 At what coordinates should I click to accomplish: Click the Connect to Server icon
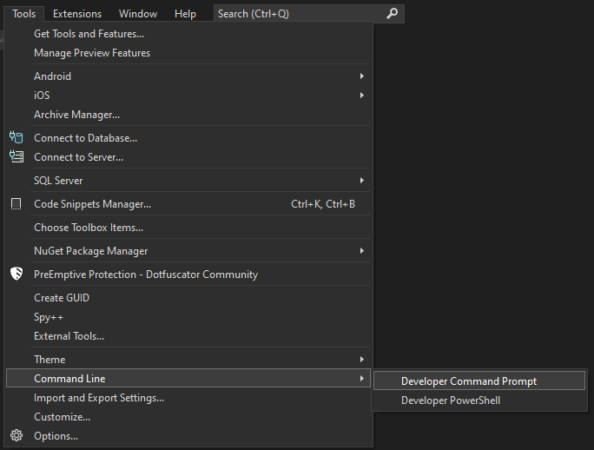pyautogui.click(x=16, y=157)
